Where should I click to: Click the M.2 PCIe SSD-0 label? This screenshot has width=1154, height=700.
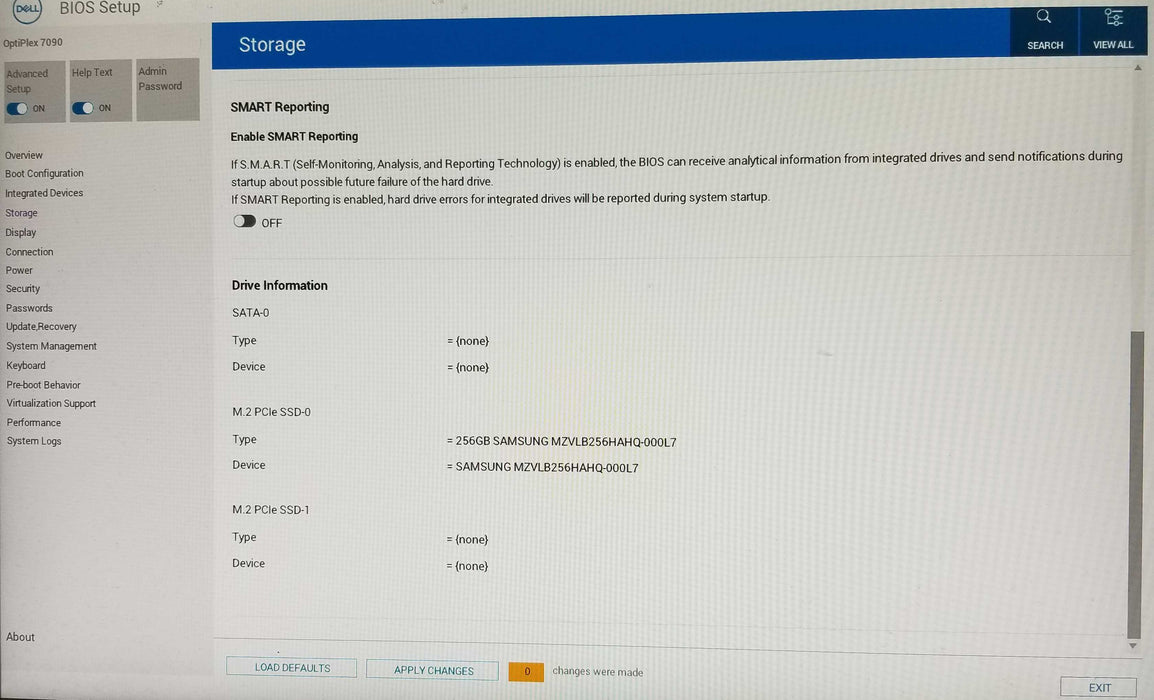[272, 412]
